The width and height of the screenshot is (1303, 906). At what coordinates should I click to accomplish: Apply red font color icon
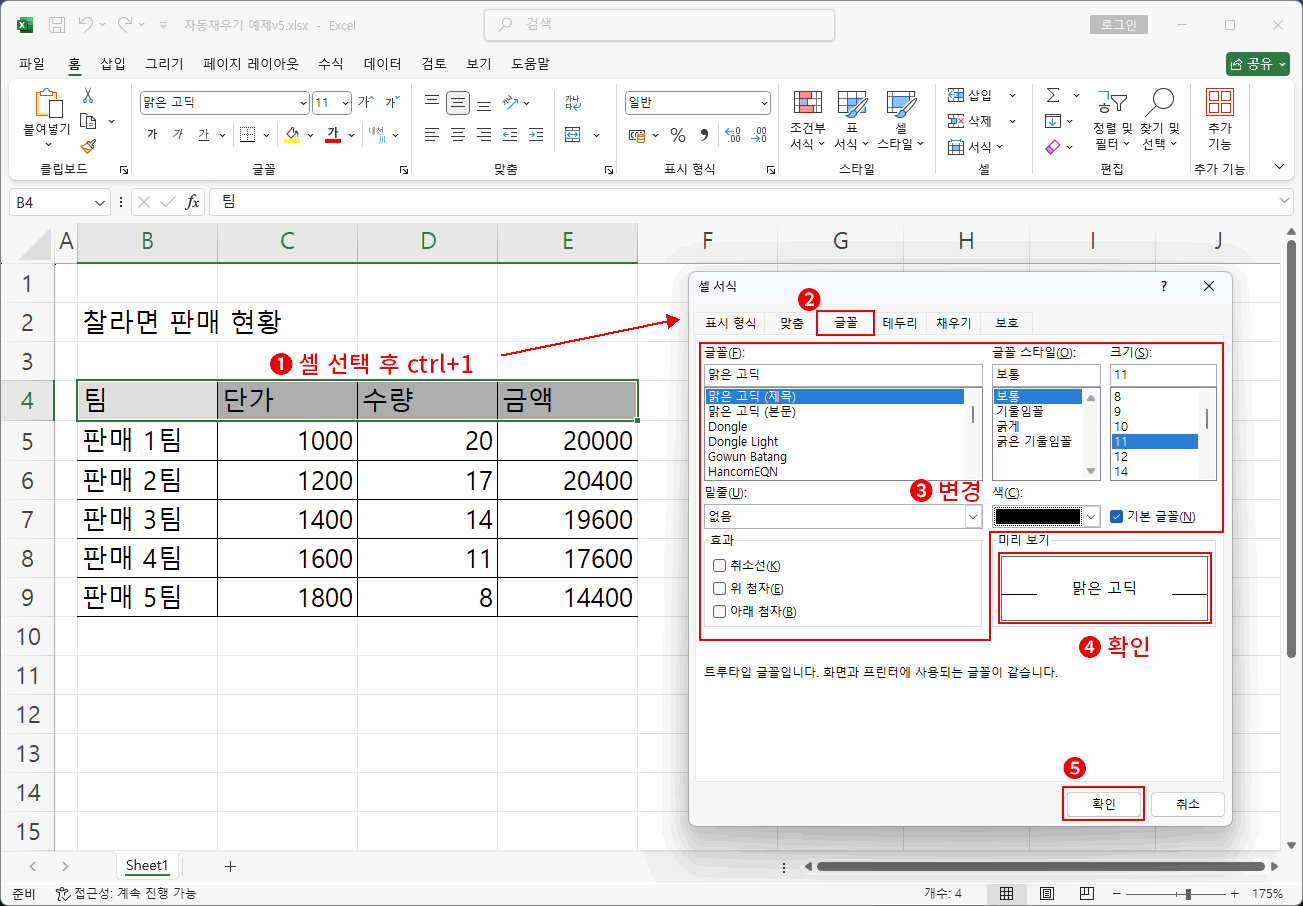point(333,134)
